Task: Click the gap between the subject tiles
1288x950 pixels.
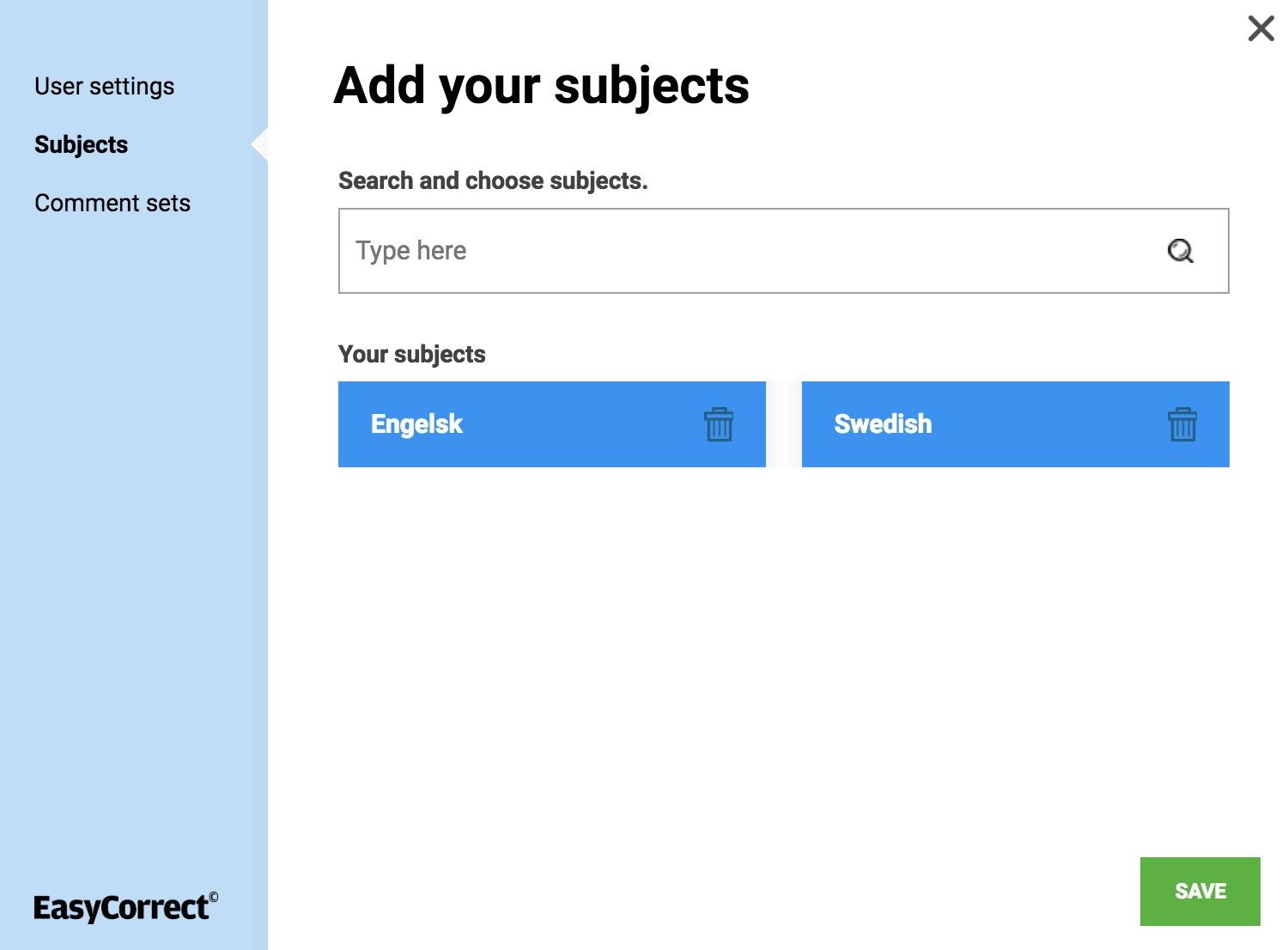Action: pyautogui.click(x=784, y=424)
